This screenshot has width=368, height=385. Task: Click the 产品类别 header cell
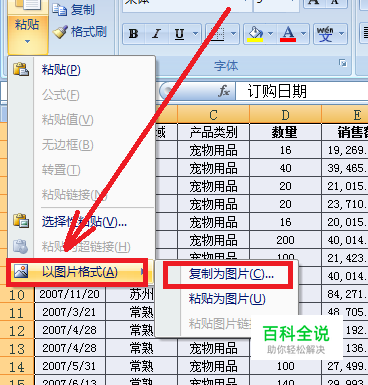pyautogui.click(x=213, y=132)
